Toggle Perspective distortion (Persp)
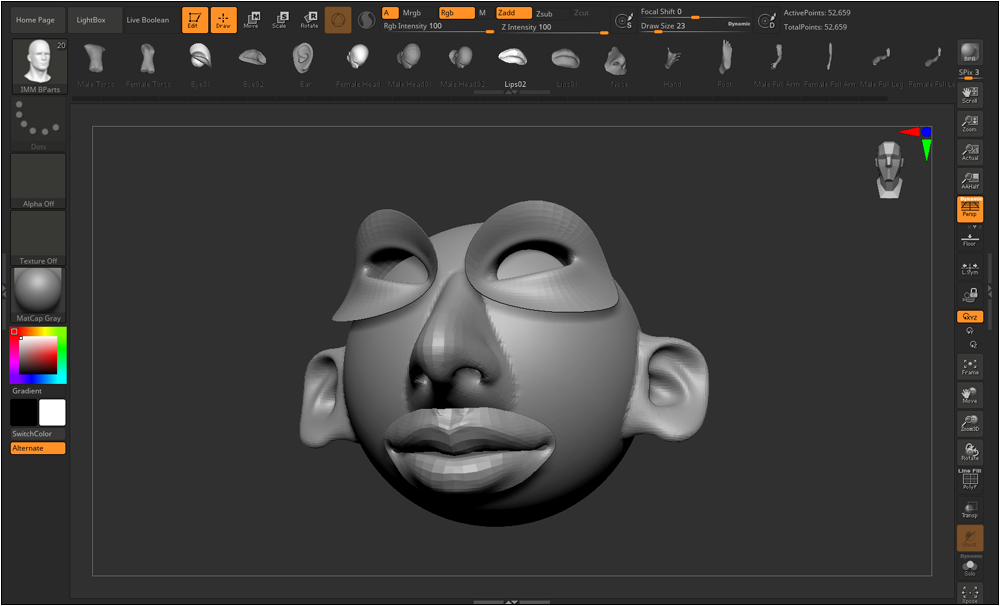The height and width of the screenshot is (606, 1000). pos(969,209)
